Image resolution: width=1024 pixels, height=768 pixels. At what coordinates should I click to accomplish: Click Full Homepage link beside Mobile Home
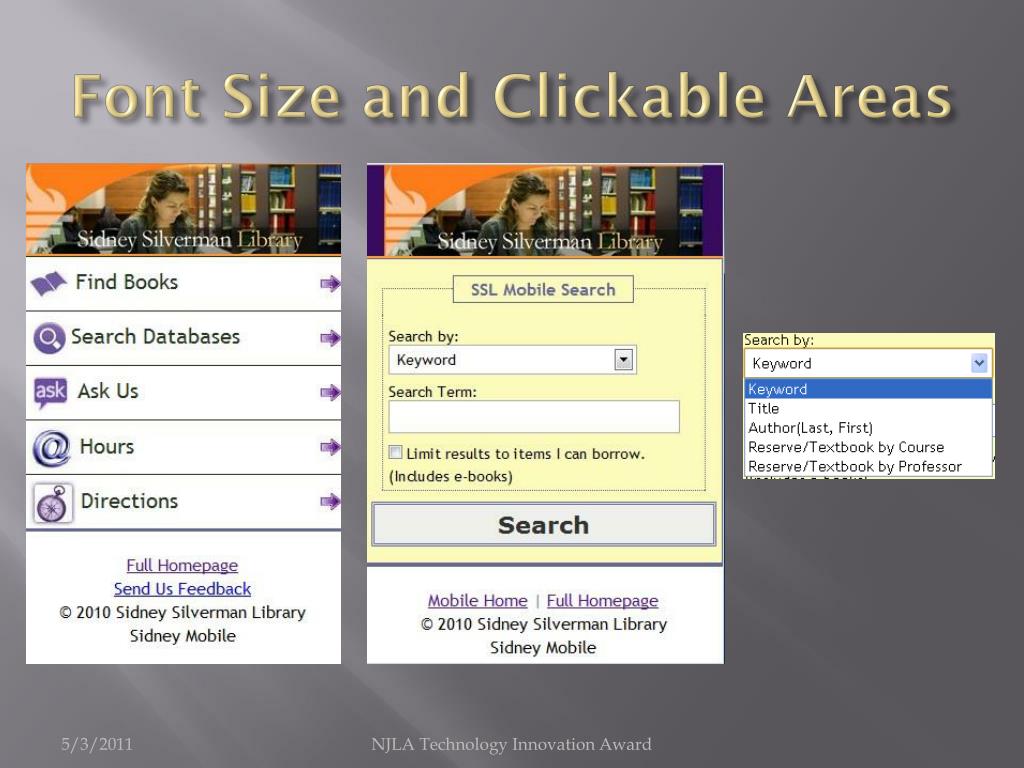(x=602, y=601)
